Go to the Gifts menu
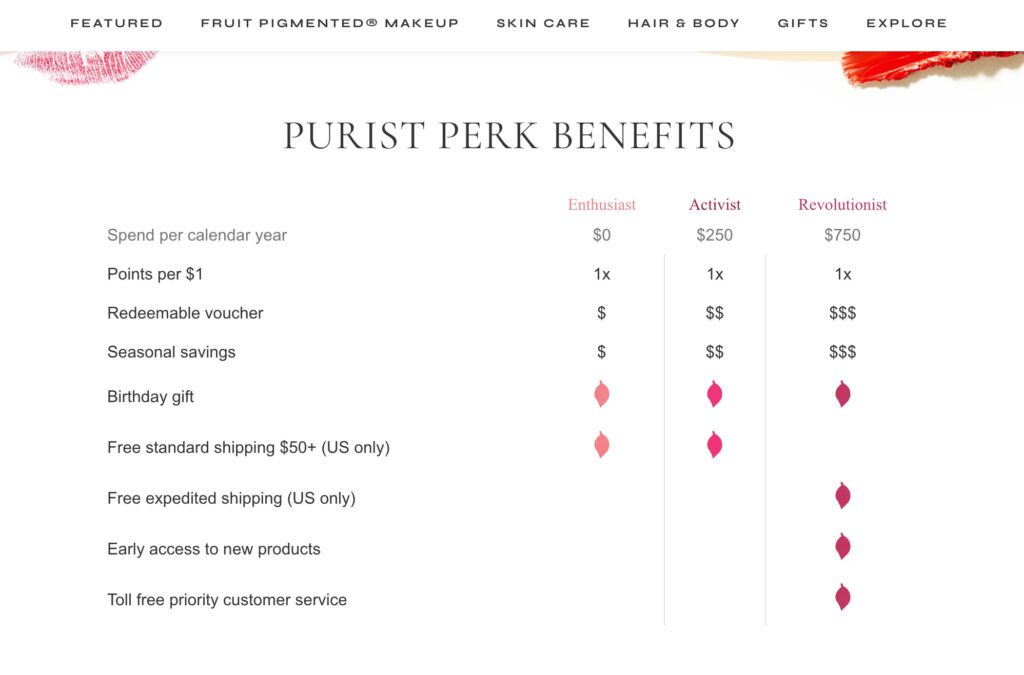 coord(803,23)
